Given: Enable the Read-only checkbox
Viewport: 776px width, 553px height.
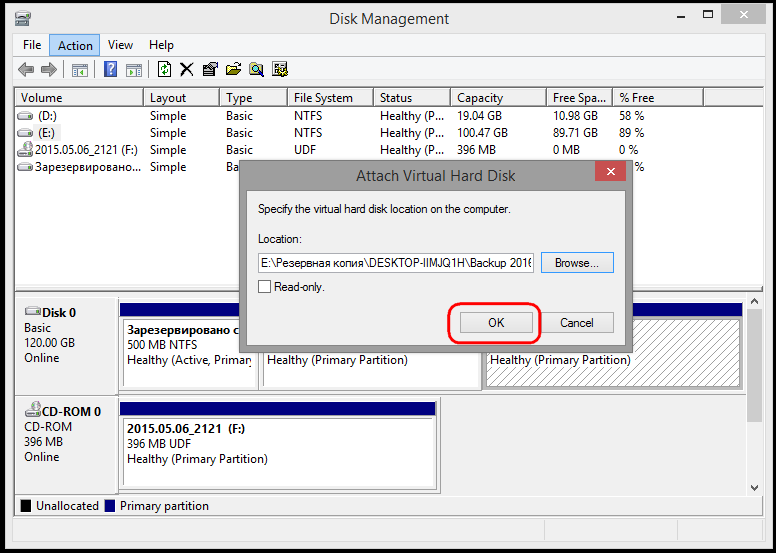Looking at the screenshot, I should pos(265,287).
